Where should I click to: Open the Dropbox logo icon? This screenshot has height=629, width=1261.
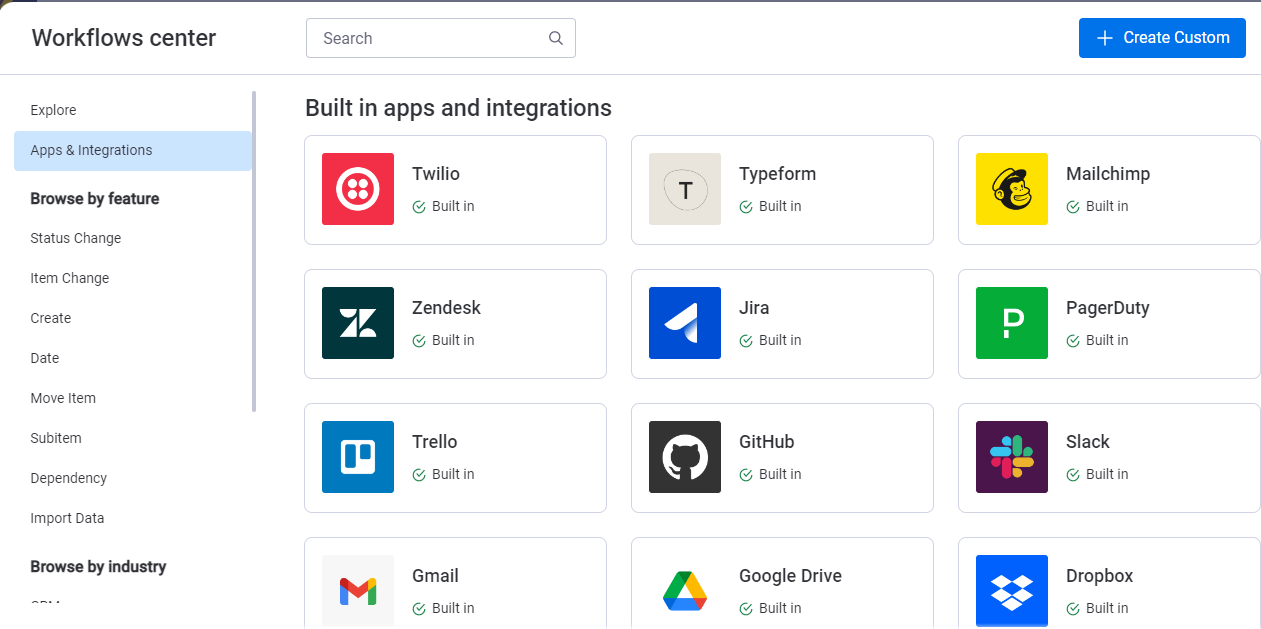[1011, 590]
